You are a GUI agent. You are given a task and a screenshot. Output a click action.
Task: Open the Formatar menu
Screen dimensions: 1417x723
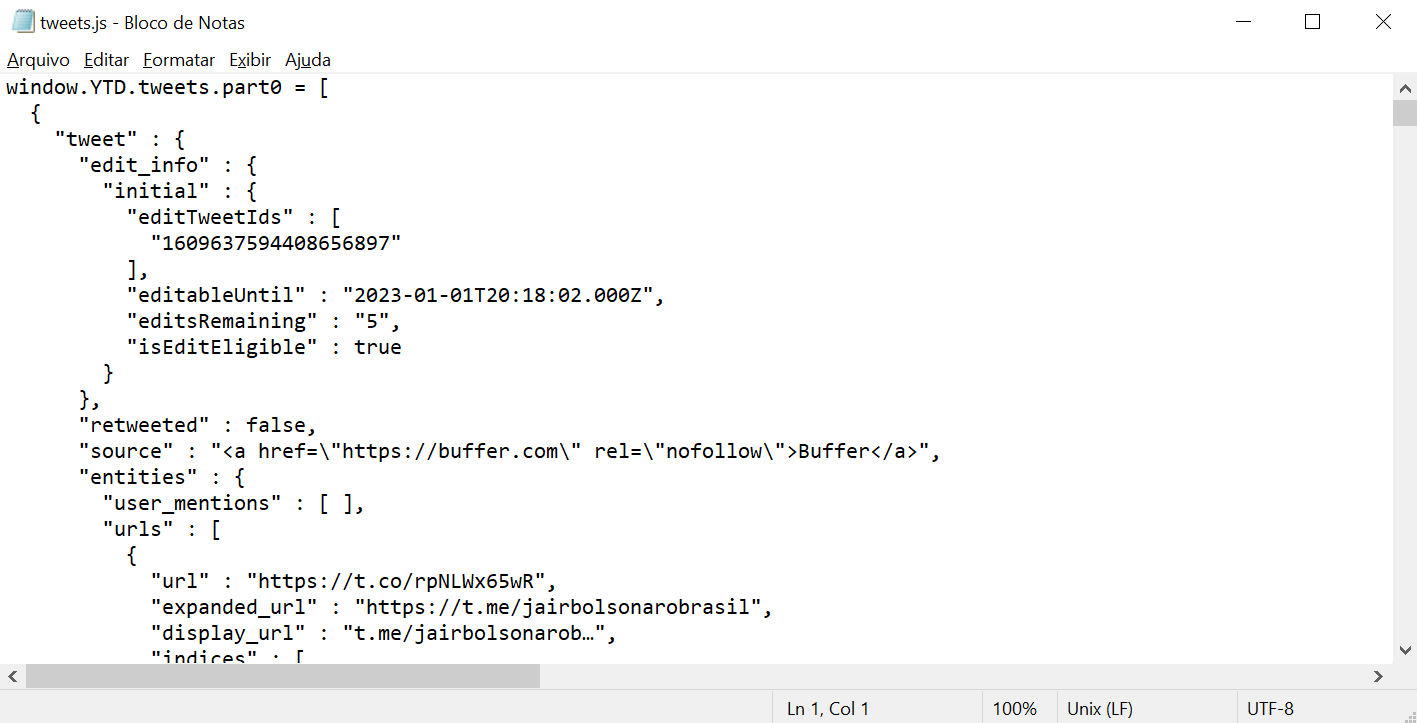point(178,60)
